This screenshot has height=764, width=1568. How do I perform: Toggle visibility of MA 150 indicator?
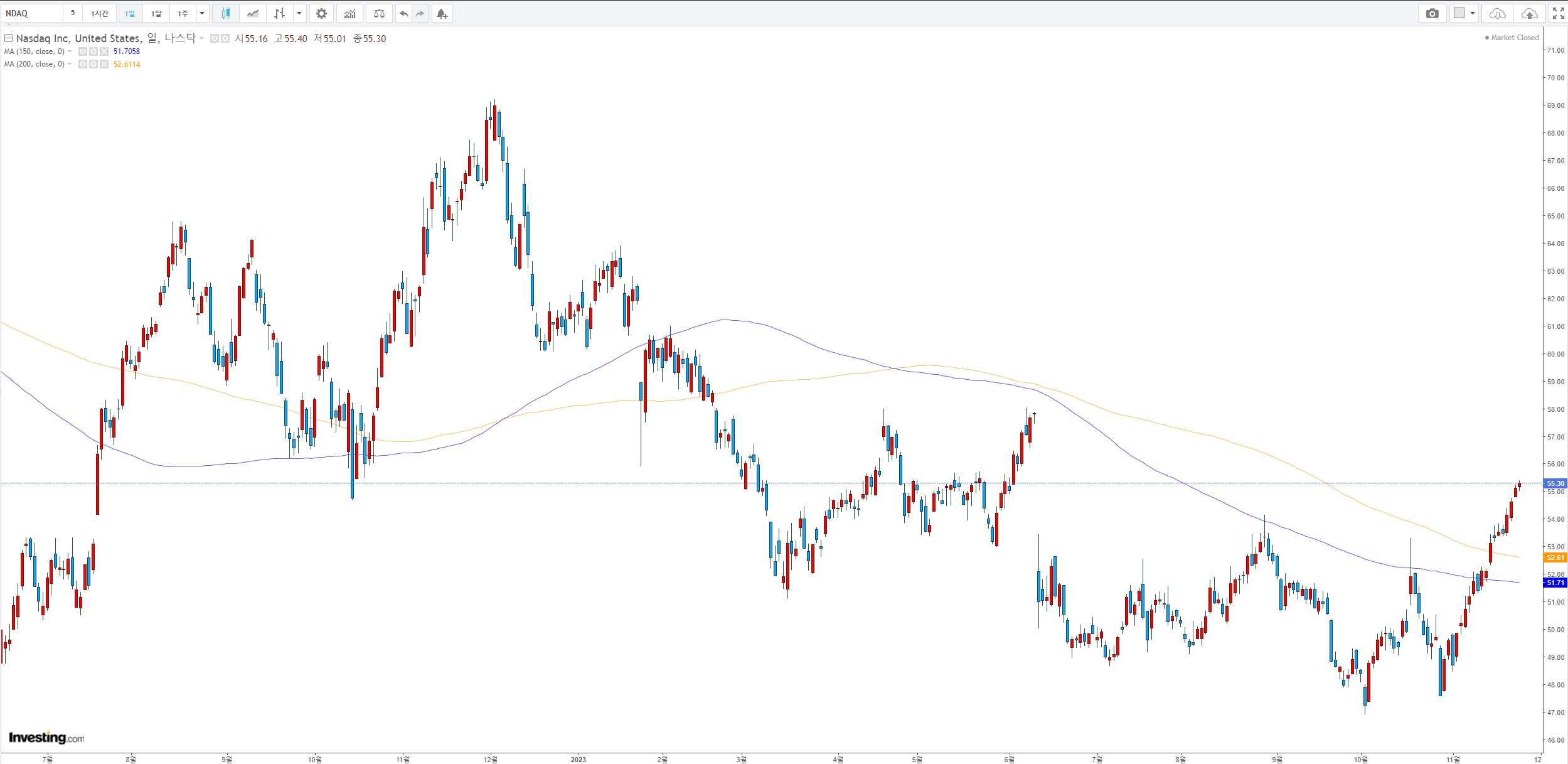83,51
